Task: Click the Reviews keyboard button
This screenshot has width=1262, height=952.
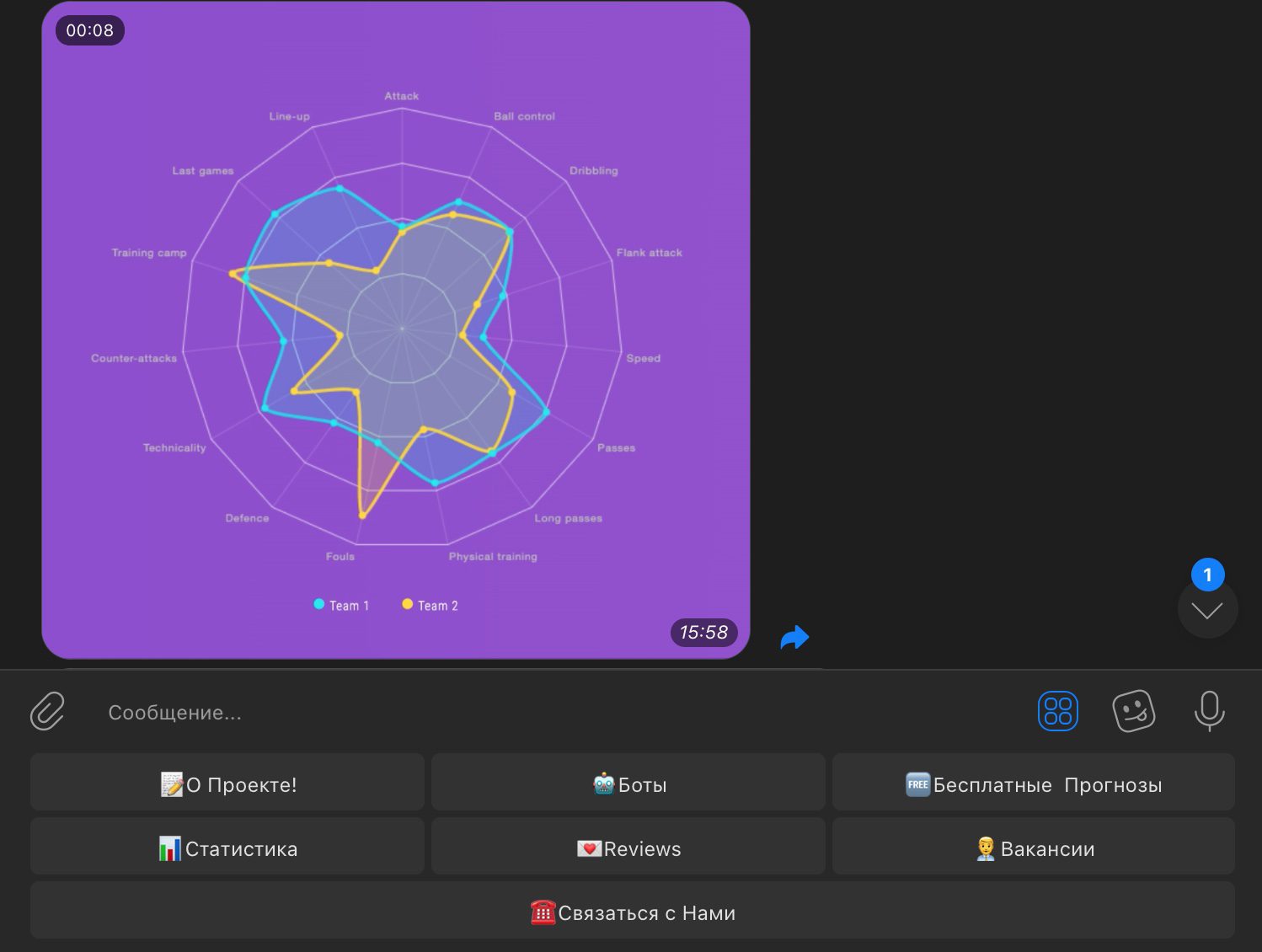Action: pyautogui.click(x=628, y=848)
